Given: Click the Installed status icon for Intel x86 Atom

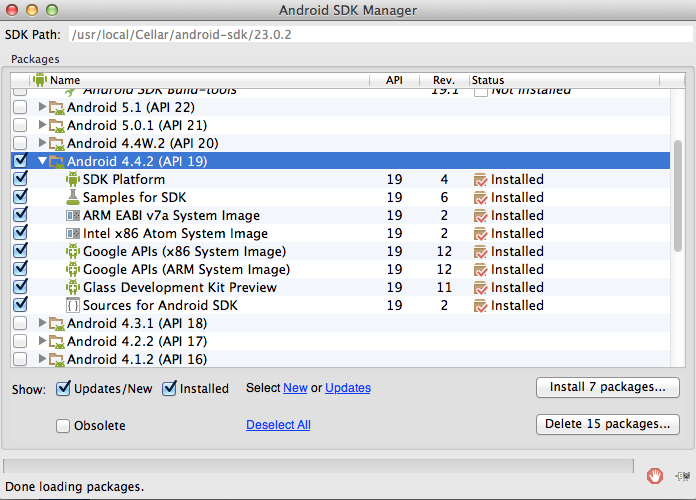Looking at the screenshot, I should (480, 234).
